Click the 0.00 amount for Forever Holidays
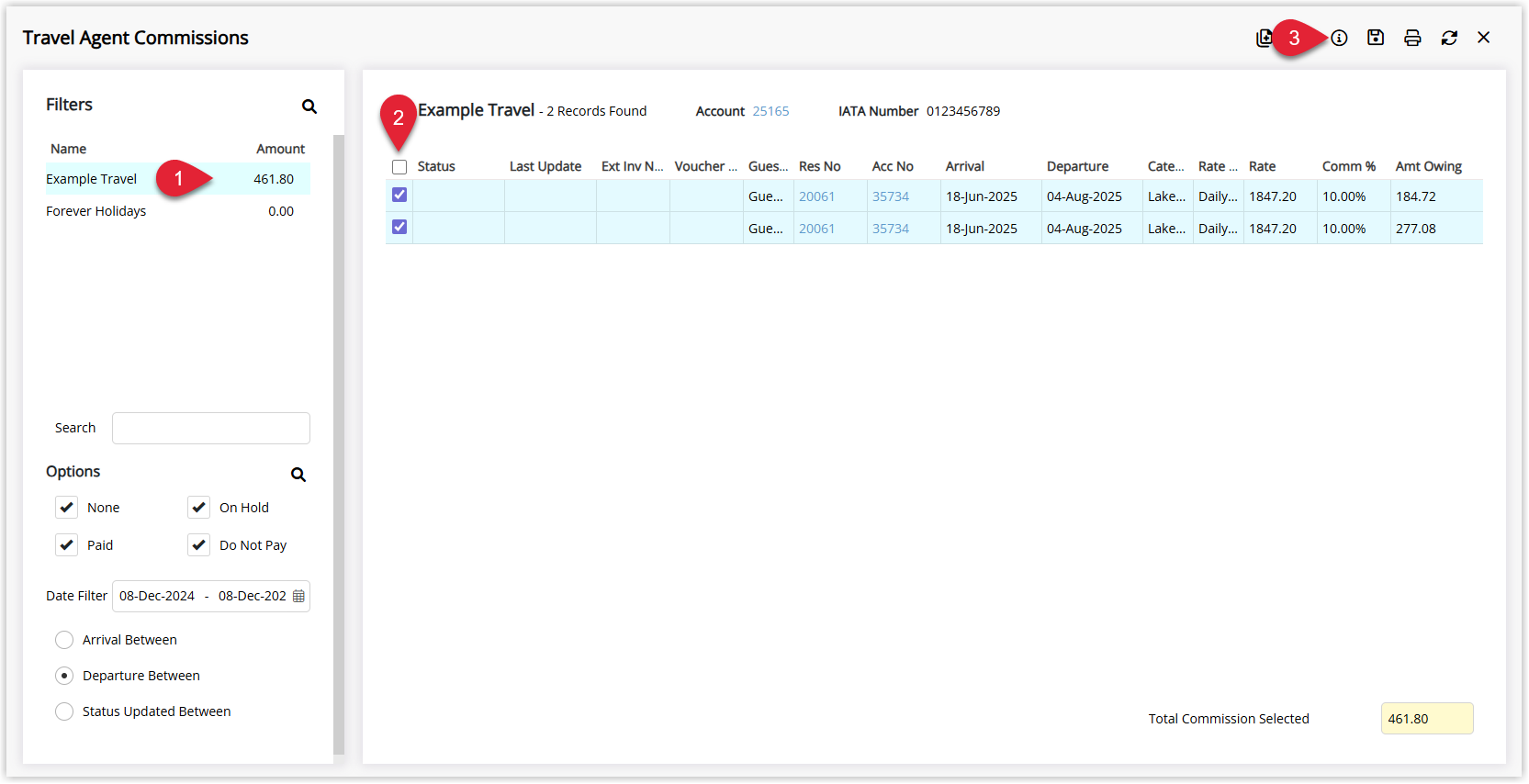 281,211
